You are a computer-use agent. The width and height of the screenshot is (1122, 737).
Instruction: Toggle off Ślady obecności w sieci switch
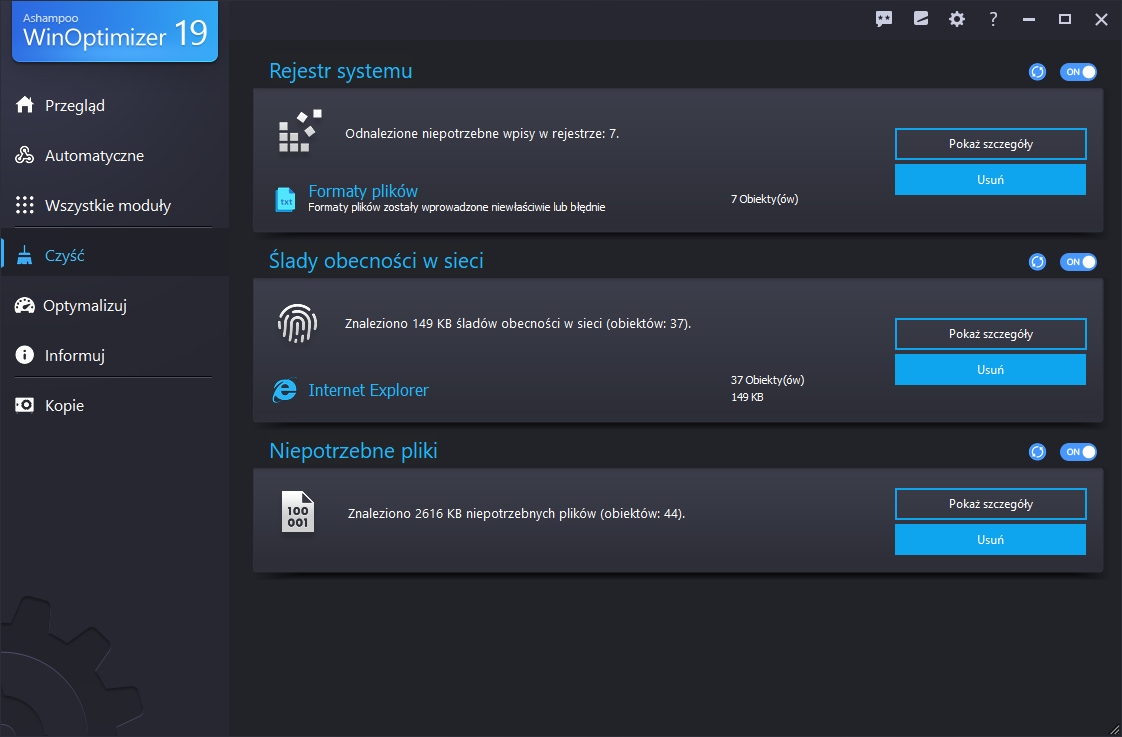click(1078, 262)
